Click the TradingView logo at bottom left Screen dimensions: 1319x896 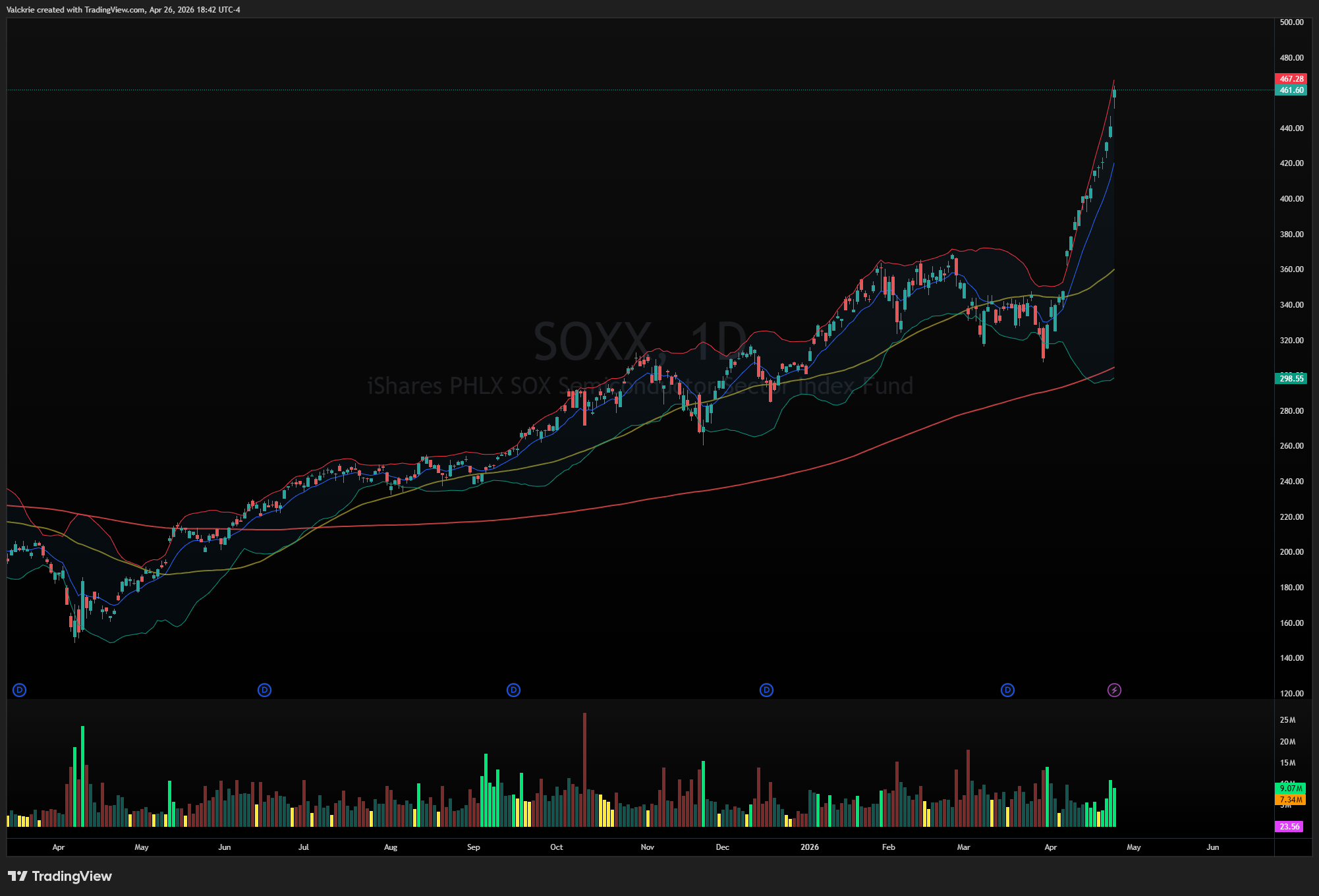click(x=60, y=876)
